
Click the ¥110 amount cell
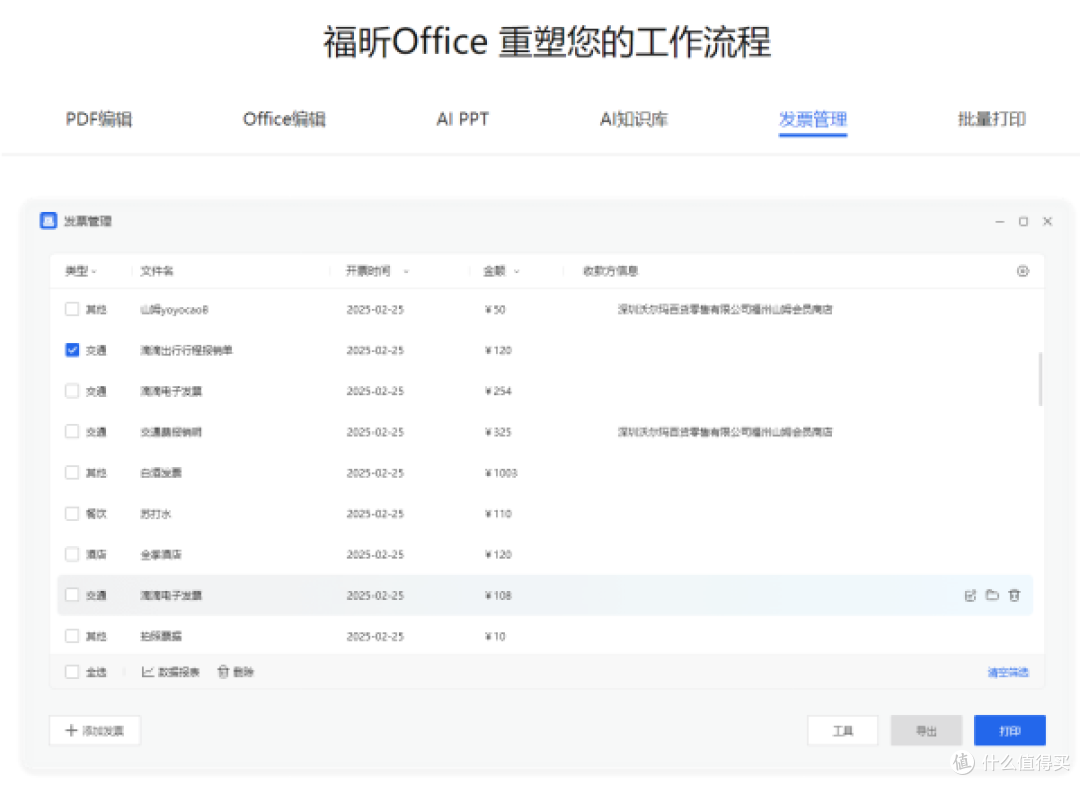[498, 514]
